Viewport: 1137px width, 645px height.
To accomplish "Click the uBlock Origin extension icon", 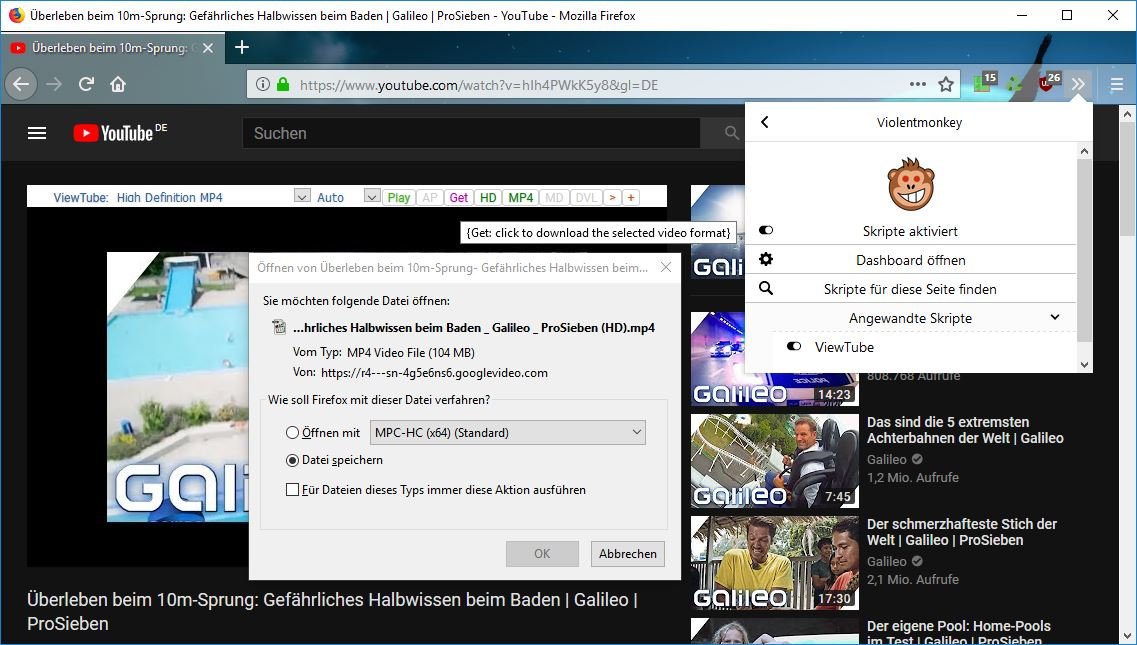I will click(1047, 84).
